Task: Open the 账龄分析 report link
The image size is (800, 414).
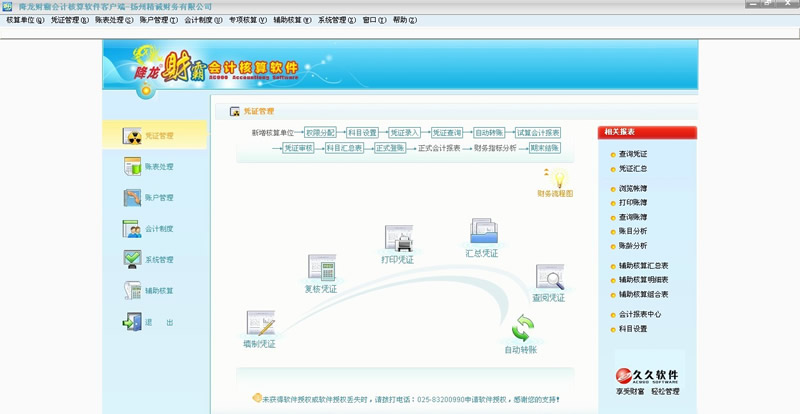Action: (x=633, y=246)
